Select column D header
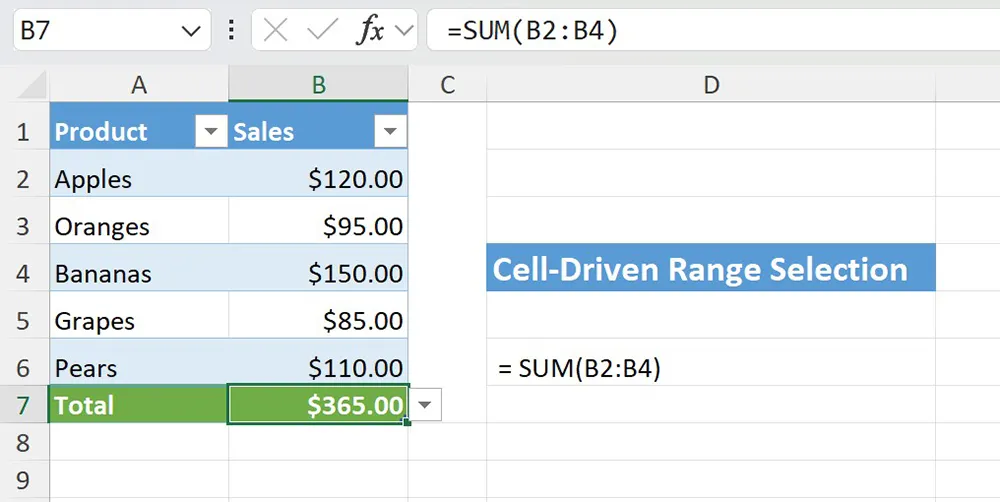This screenshot has height=502, width=1000. point(711,86)
